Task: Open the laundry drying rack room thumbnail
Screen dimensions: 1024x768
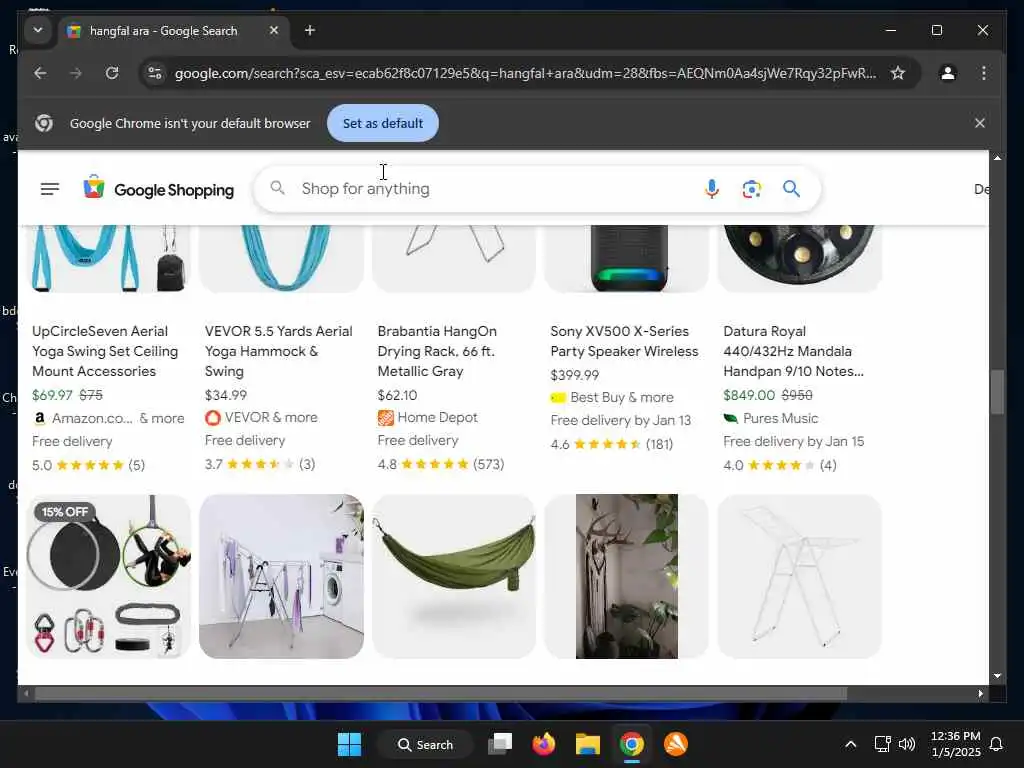Action: pyautogui.click(x=281, y=576)
